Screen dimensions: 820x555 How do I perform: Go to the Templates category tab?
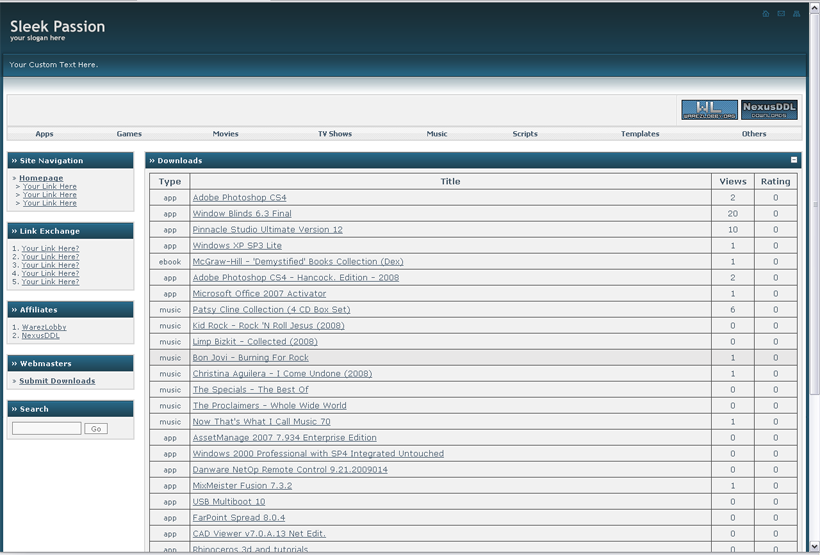click(x=640, y=134)
